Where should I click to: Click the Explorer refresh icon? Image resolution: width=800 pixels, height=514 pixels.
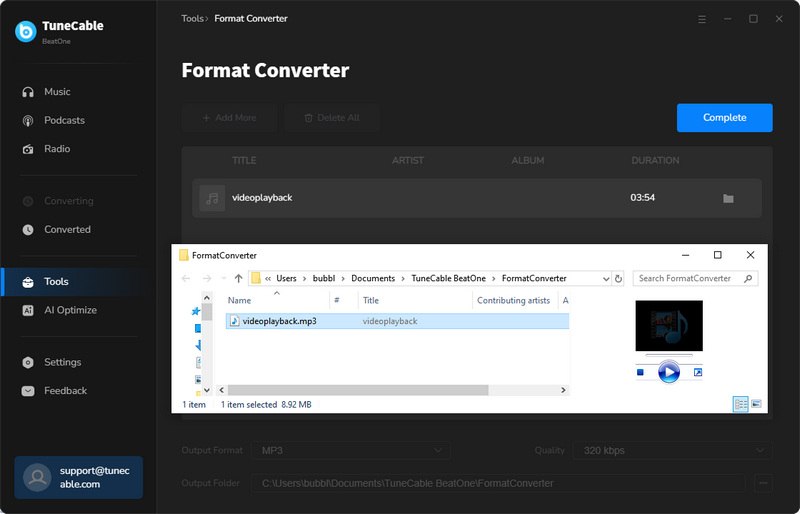[x=618, y=279]
